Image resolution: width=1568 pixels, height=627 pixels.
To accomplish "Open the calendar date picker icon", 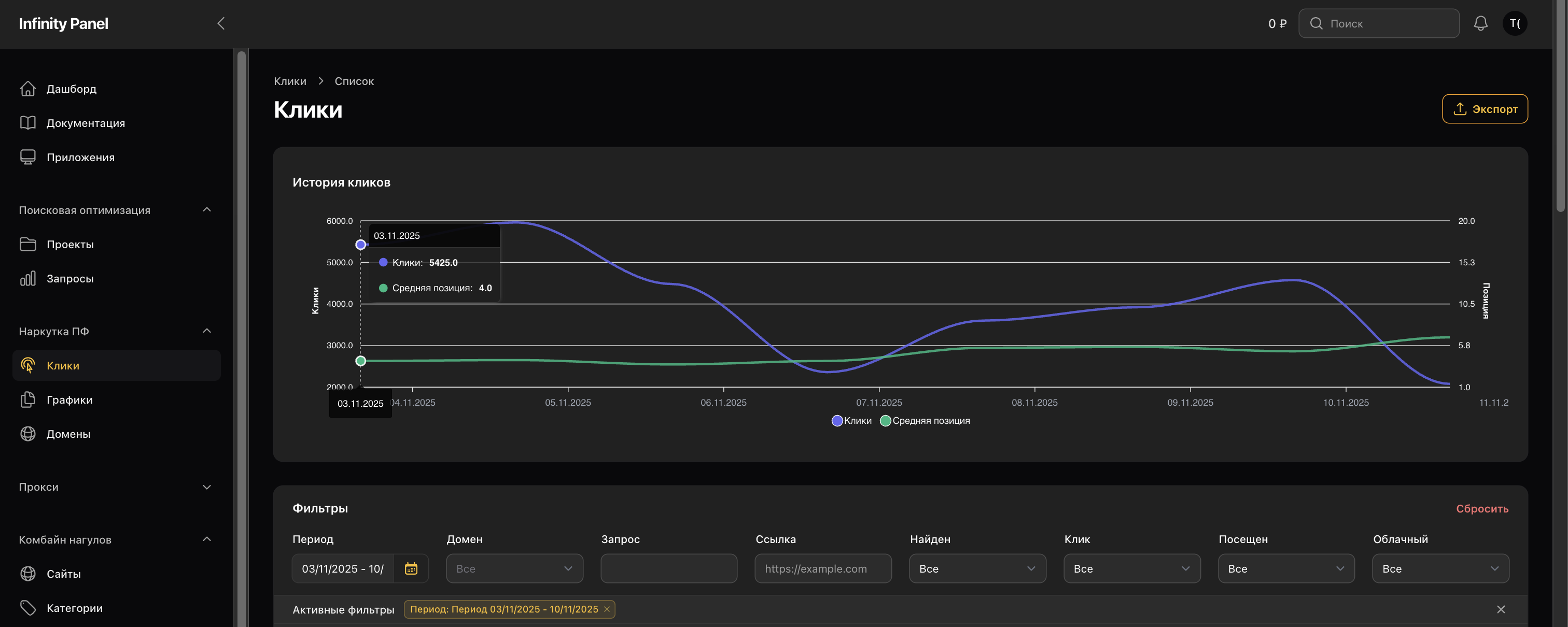I will coord(411,568).
